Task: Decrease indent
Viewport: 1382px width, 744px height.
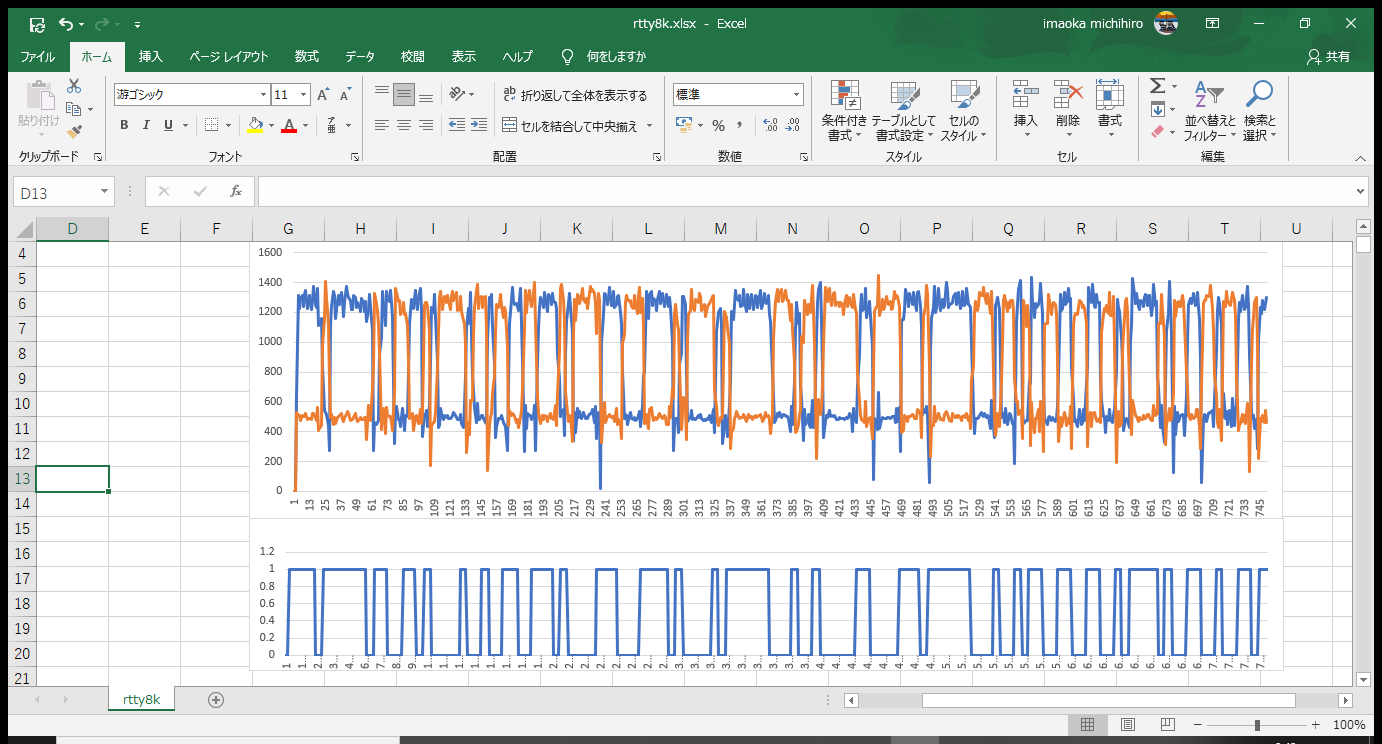Action: (456, 125)
